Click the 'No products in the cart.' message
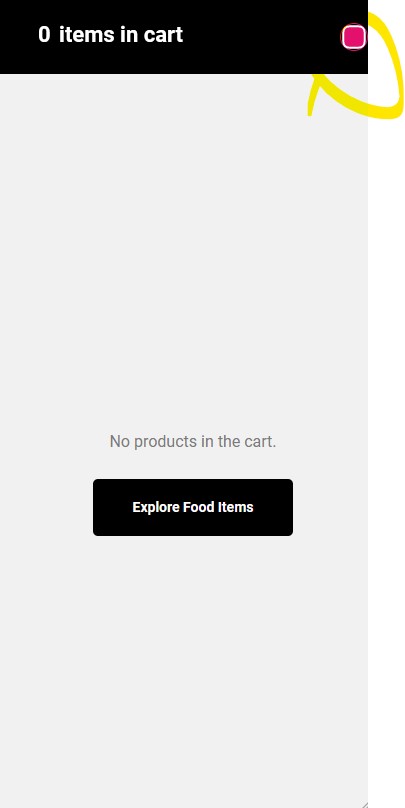Viewport: 405px width, 808px height. (x=193, y=442)
